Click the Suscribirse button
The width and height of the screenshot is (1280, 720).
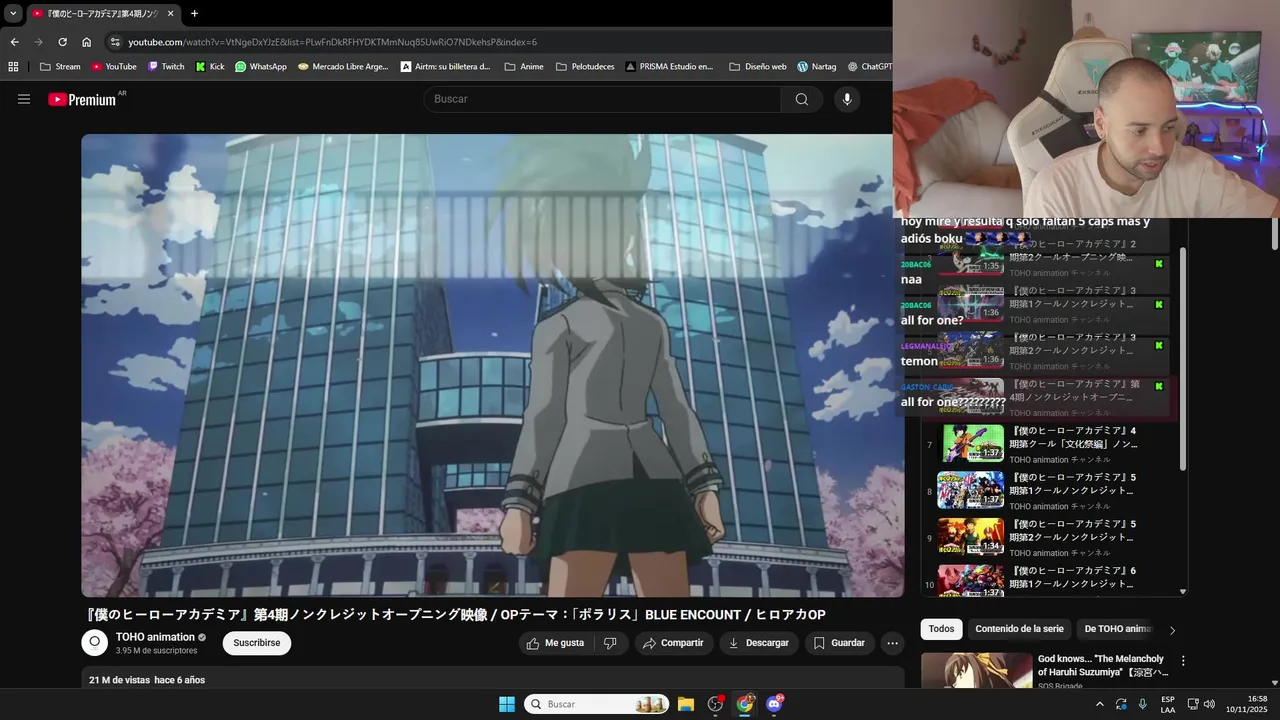[x=257, y=643]
